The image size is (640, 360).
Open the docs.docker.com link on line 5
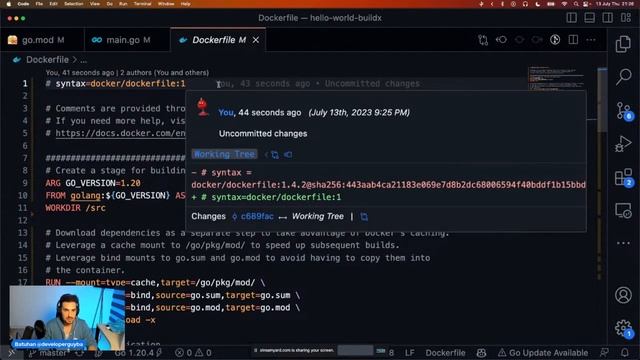pos(120,133)
